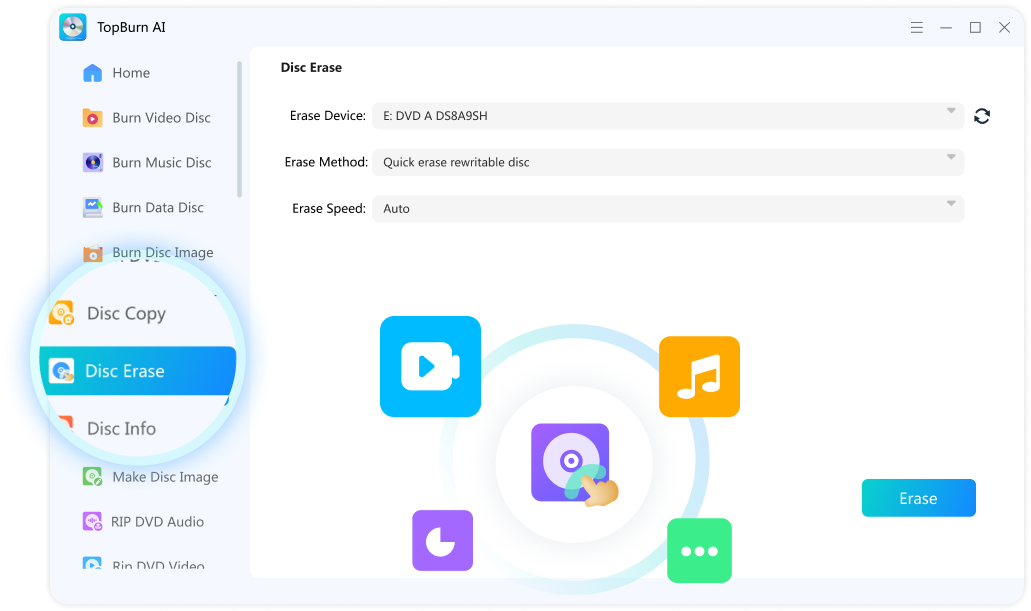Viewport: 1031px width, 611px height.
Task: Open Make Disc Image in sidebar
Action: [164, 477]
